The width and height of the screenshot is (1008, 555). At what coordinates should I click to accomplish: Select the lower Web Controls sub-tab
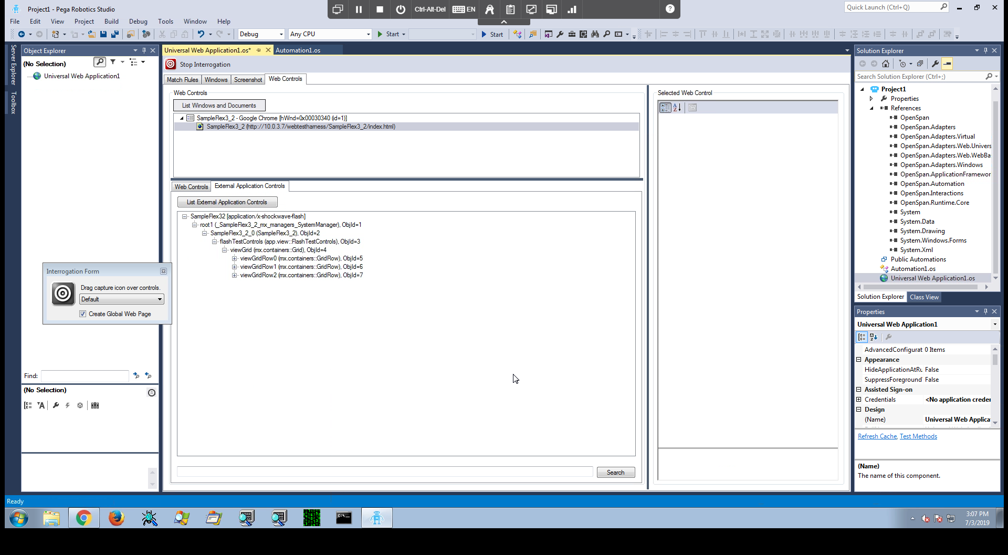[x=191, y=187]
